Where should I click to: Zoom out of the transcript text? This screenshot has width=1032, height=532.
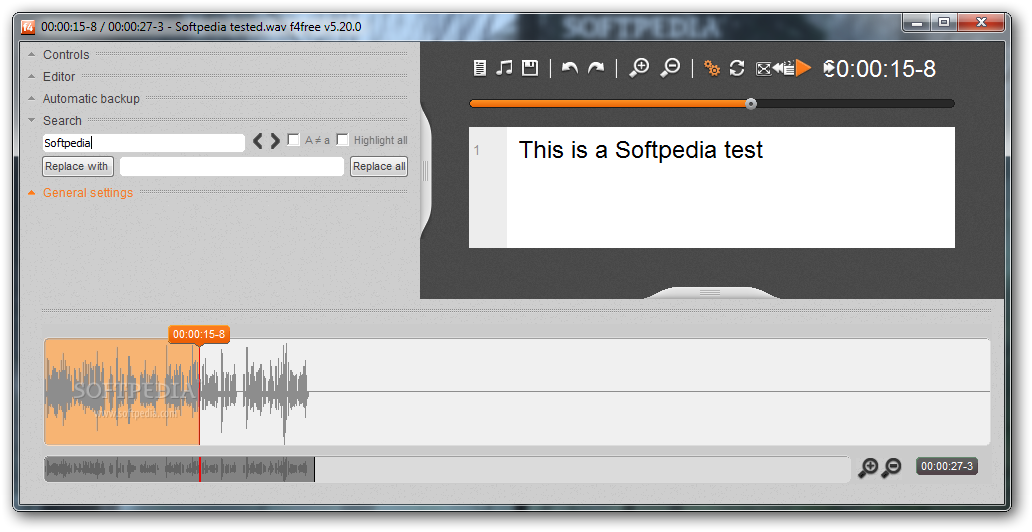point(671,68)
